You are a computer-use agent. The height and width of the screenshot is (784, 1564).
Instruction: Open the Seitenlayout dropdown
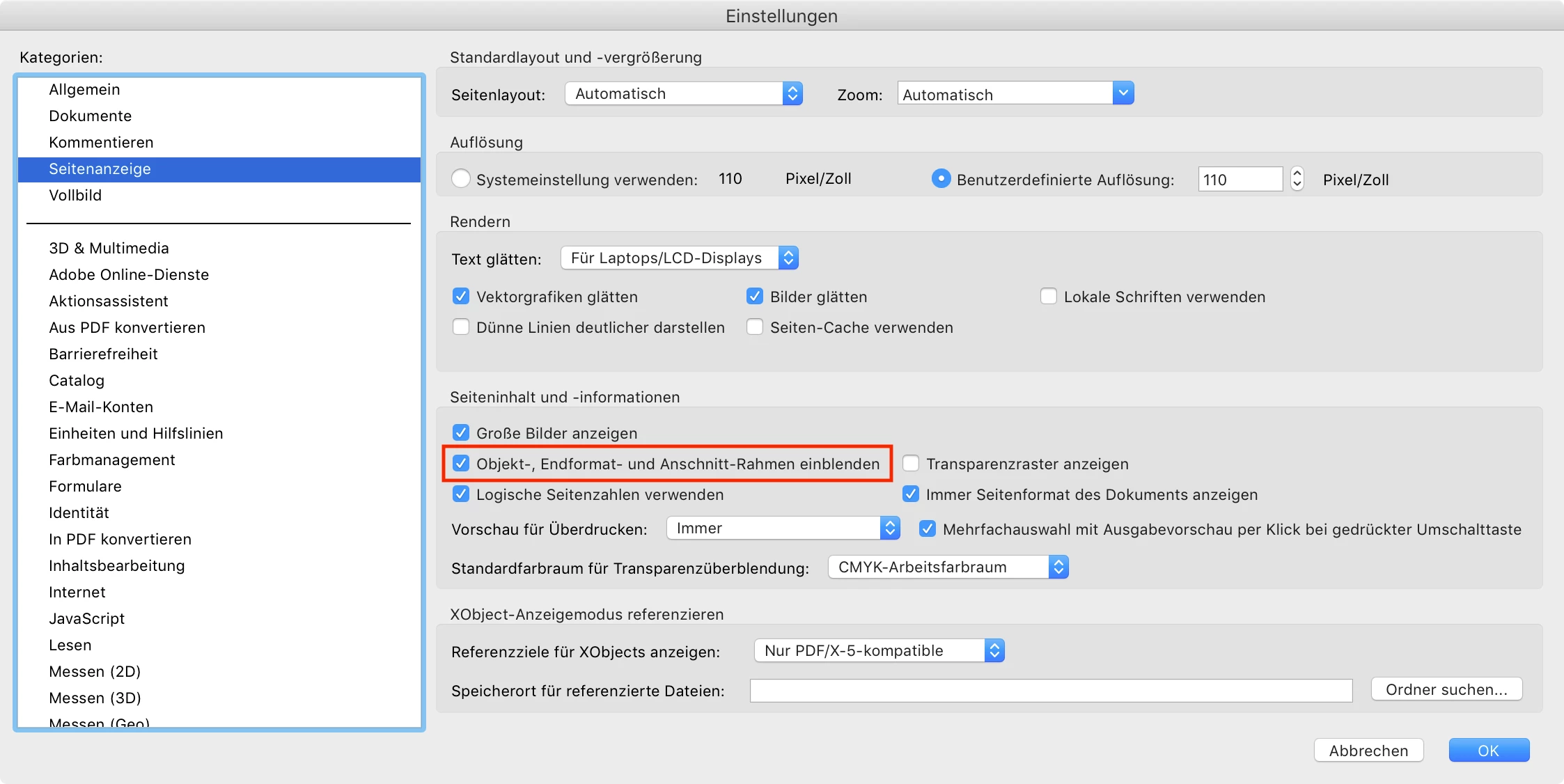pos(684,93)
